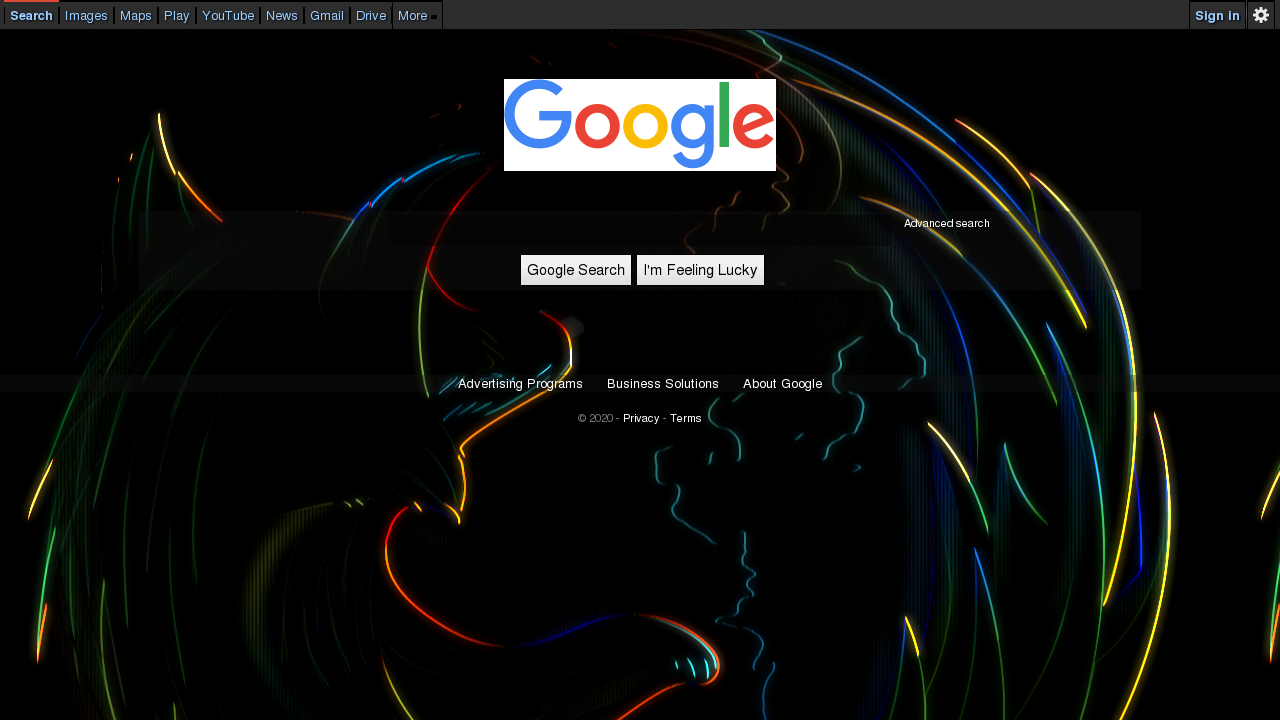The height and width of the screenshot is (720, 1280).
Task: Select the Search tab in top bar
Action: coord(31,15)
